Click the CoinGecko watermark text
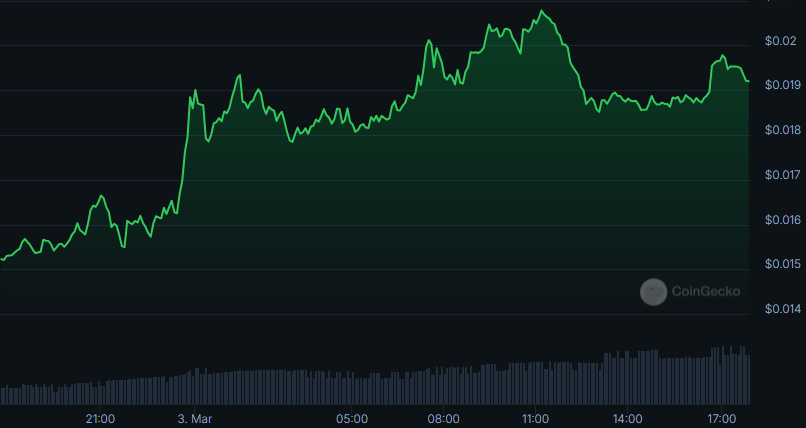The image size is (806, 428). click(706, 291)
